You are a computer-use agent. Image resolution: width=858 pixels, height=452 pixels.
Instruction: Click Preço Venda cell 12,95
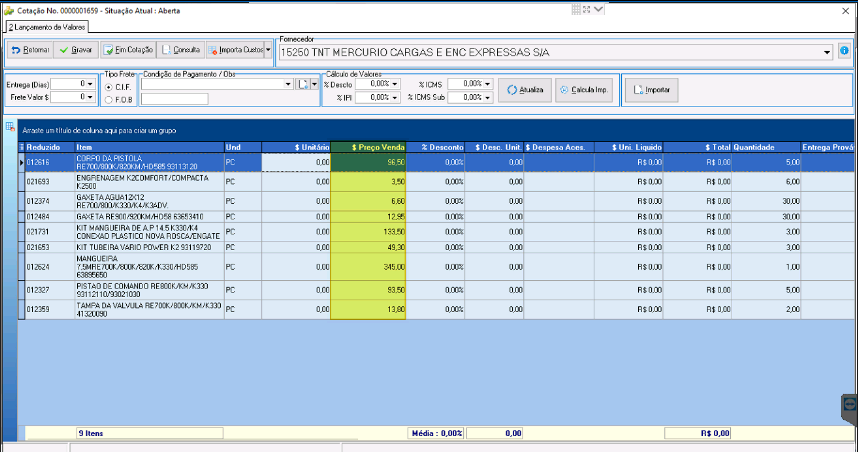(368, 217)
